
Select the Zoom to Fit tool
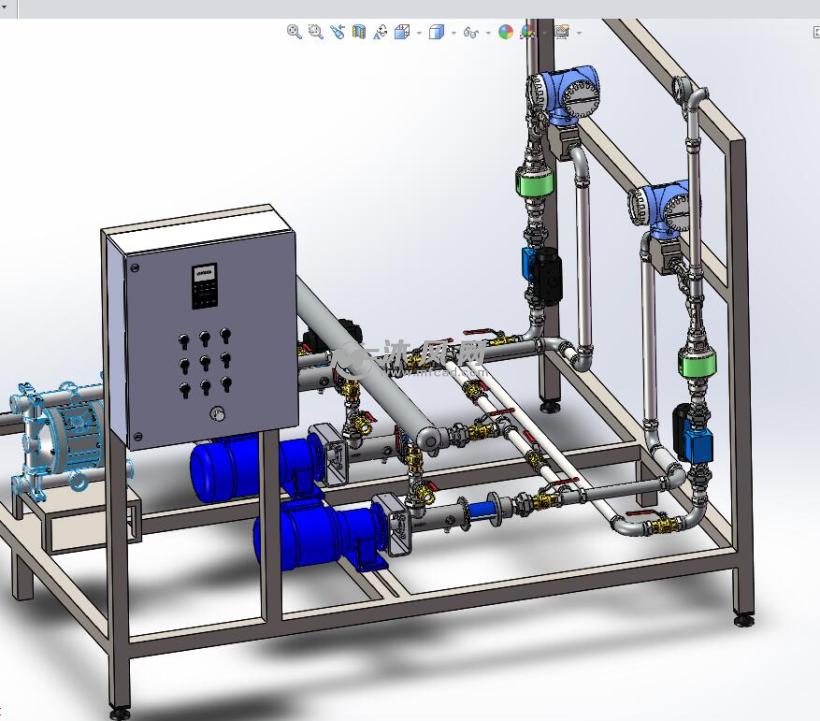click(x=293, y=32)
